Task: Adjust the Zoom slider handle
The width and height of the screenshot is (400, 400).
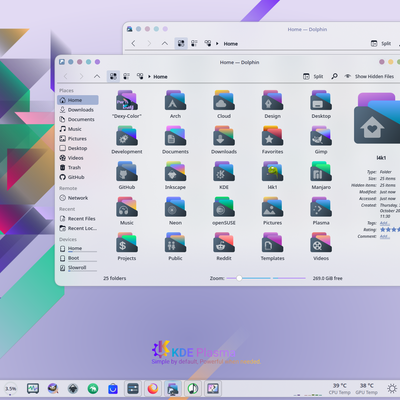Action: tap(239, 278)
